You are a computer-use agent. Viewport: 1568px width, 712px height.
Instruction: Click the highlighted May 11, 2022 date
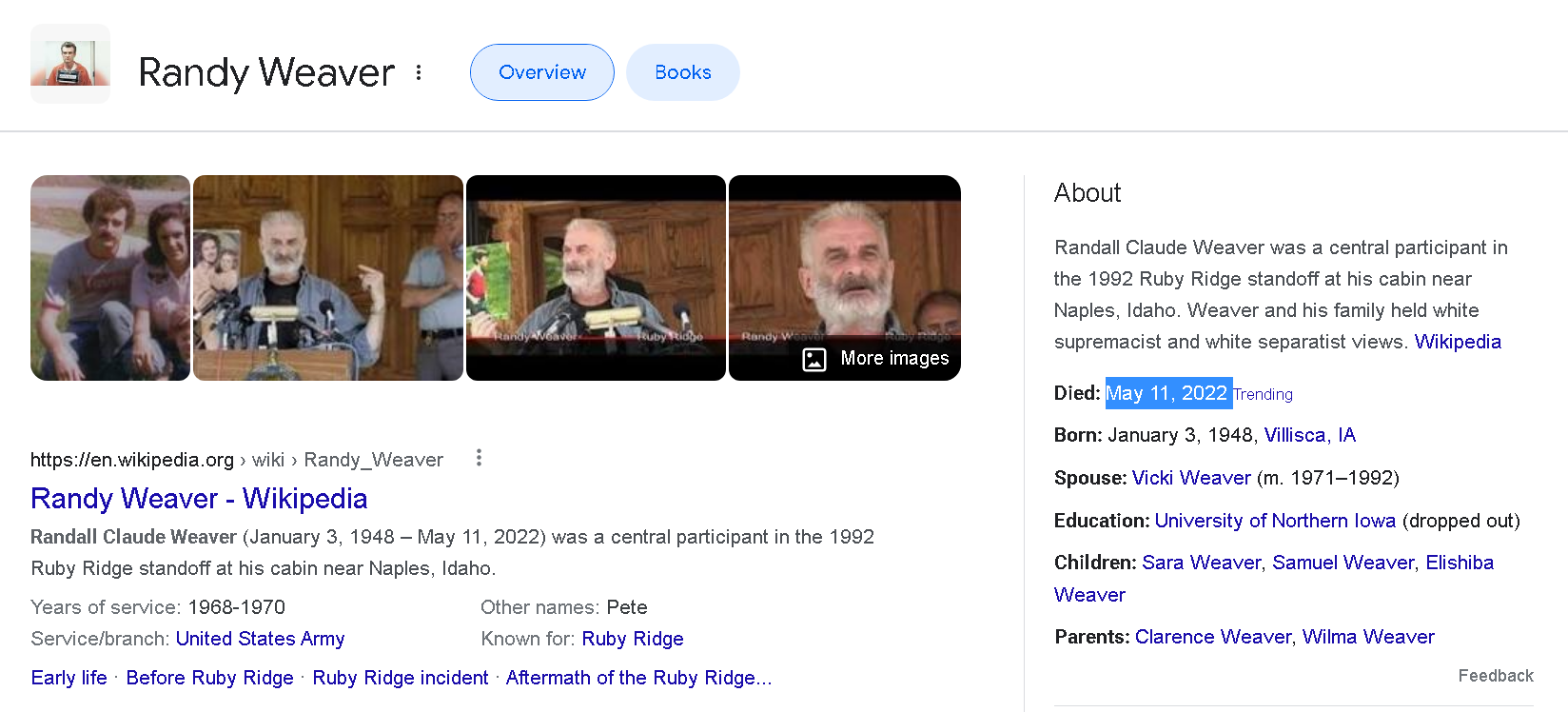[1166, 393]
